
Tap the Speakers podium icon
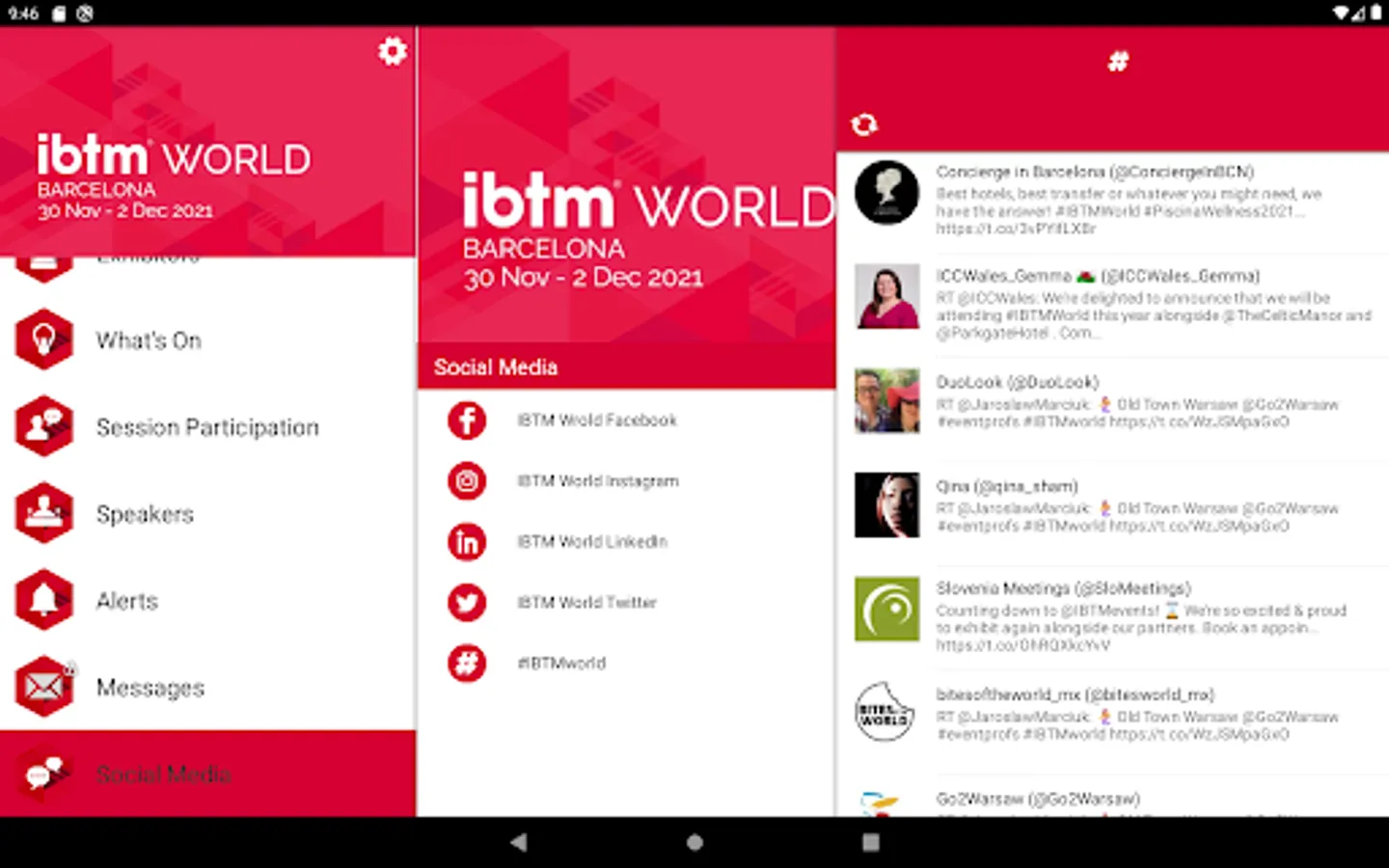(x=43, y=513)
